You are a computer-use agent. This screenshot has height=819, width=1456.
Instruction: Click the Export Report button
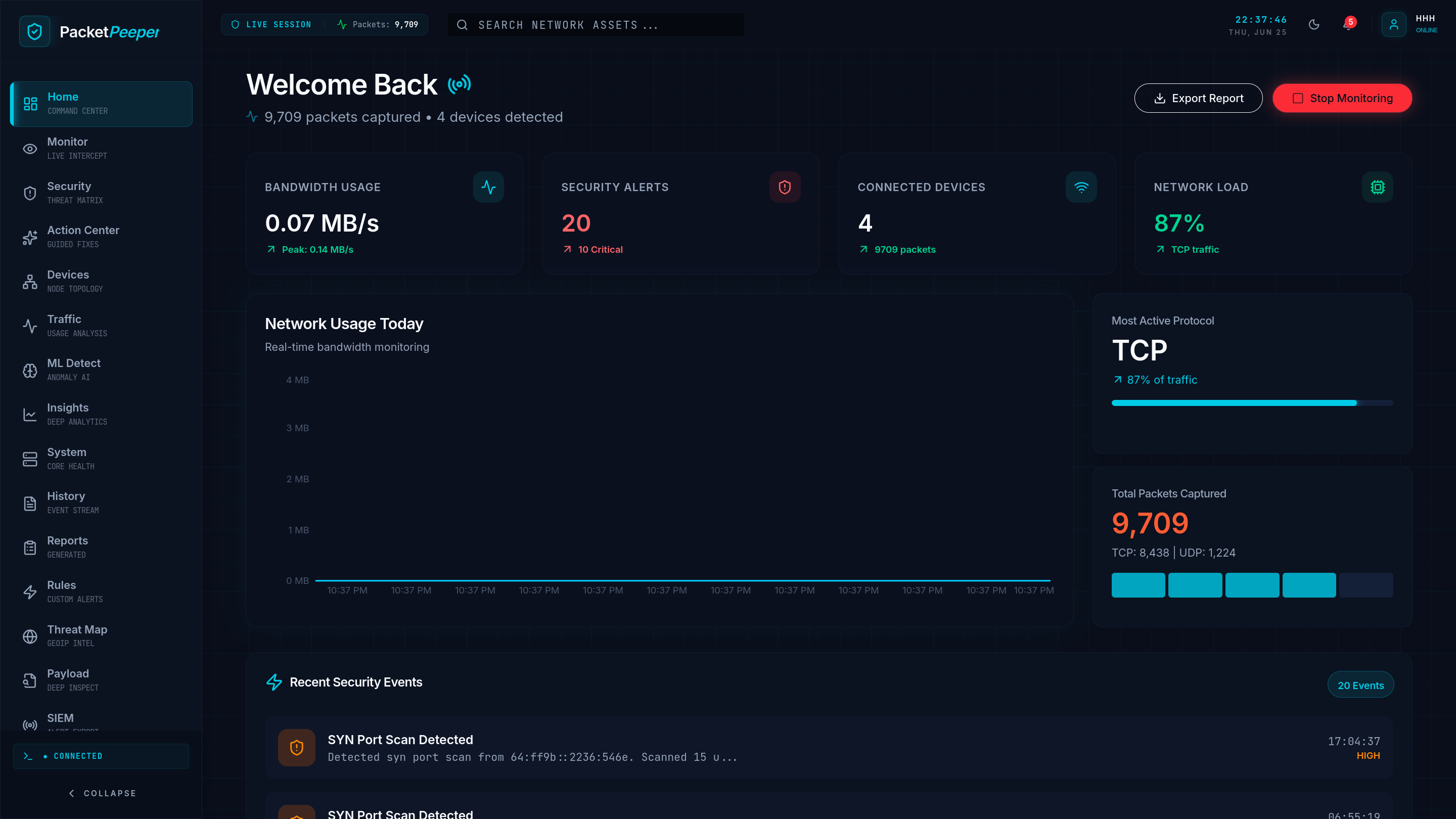coord(1198,99)
